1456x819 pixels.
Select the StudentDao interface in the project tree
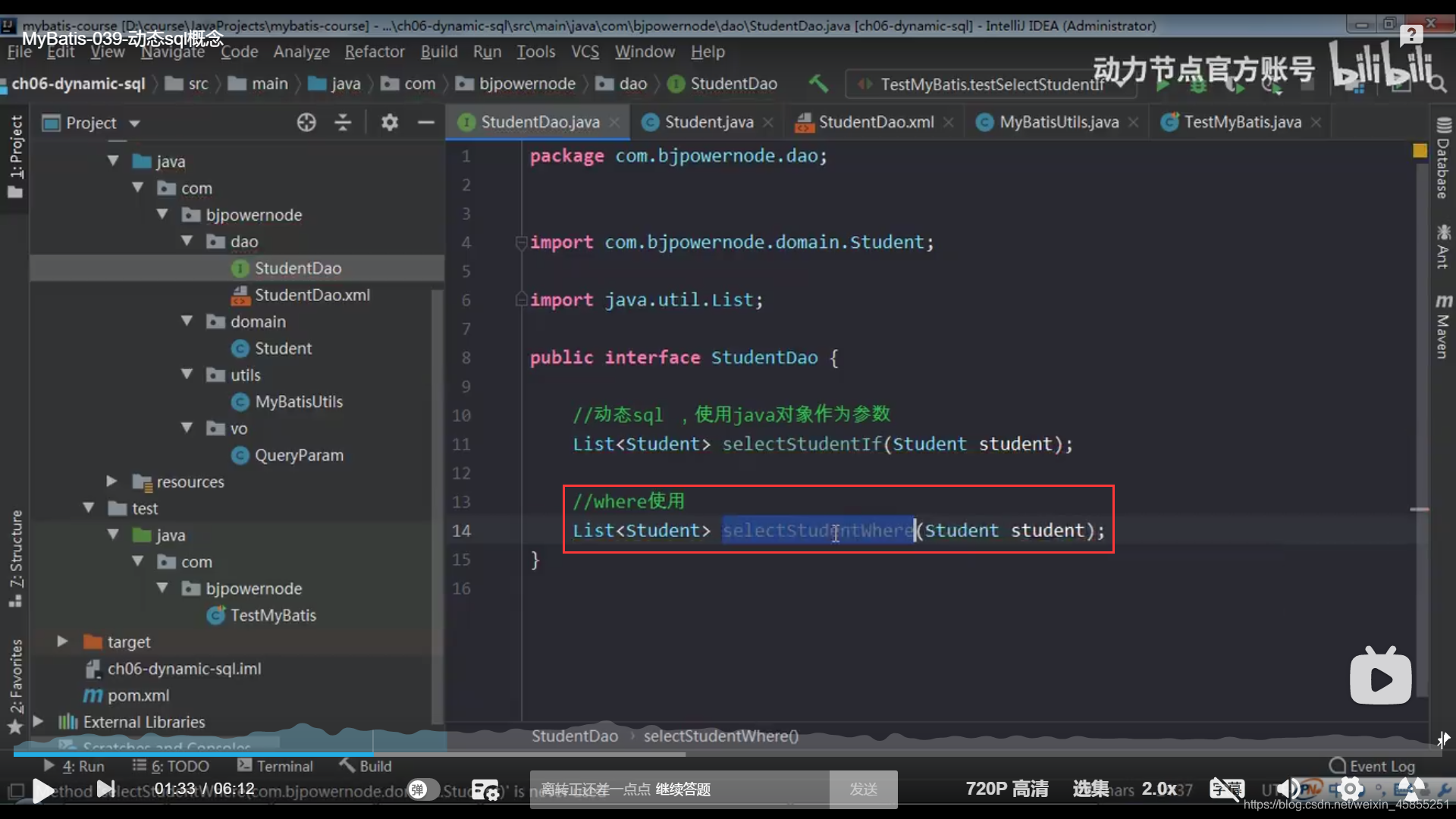click(298, 268)
